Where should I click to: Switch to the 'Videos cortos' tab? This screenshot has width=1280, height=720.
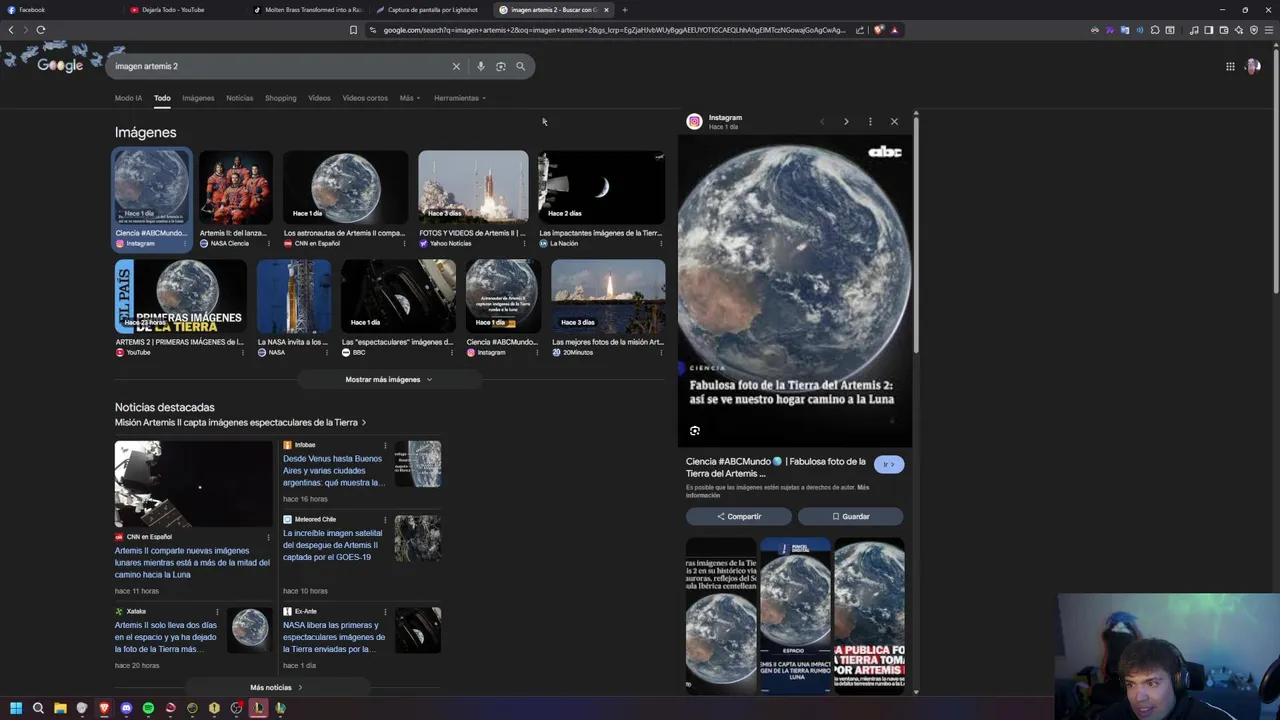pos(365,98)
